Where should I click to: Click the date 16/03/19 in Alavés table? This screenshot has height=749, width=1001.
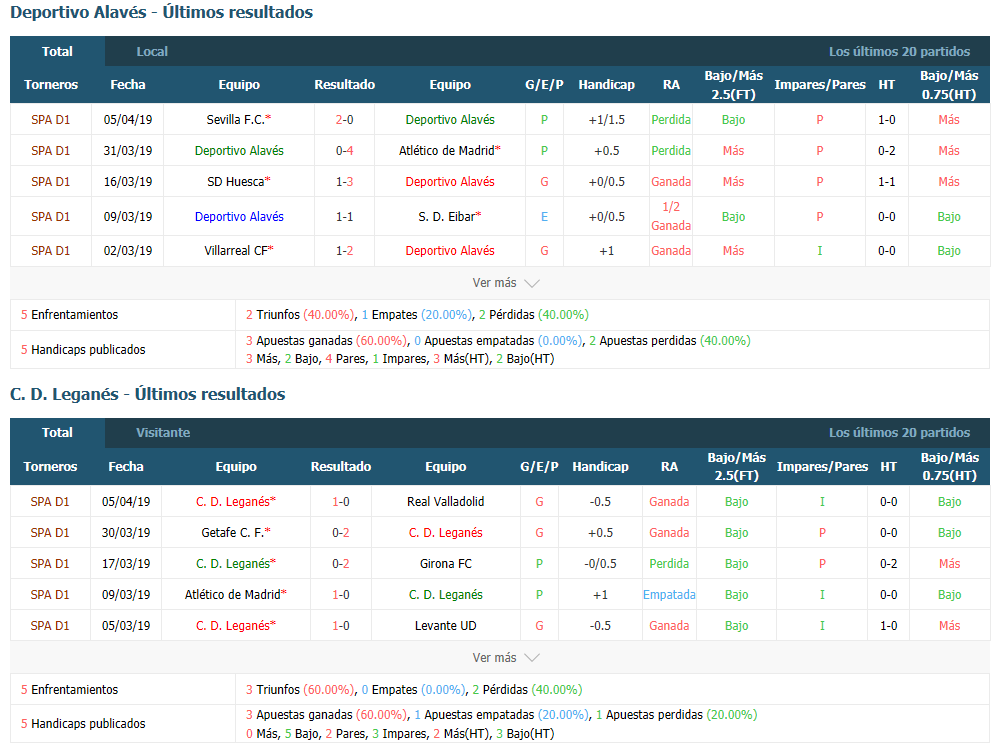click(x=128, y=181)
